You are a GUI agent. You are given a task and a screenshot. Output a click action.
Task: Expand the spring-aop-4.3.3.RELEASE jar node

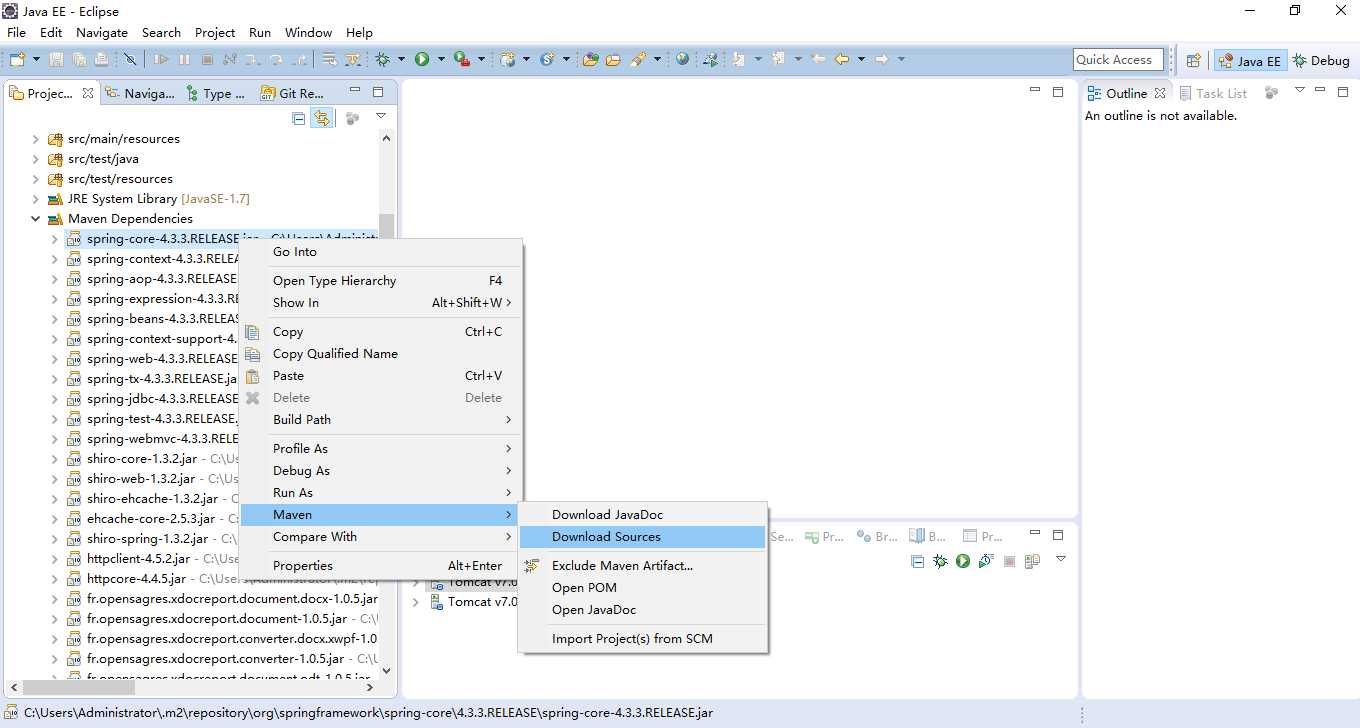pyautogui.click(x=55, y=279)
